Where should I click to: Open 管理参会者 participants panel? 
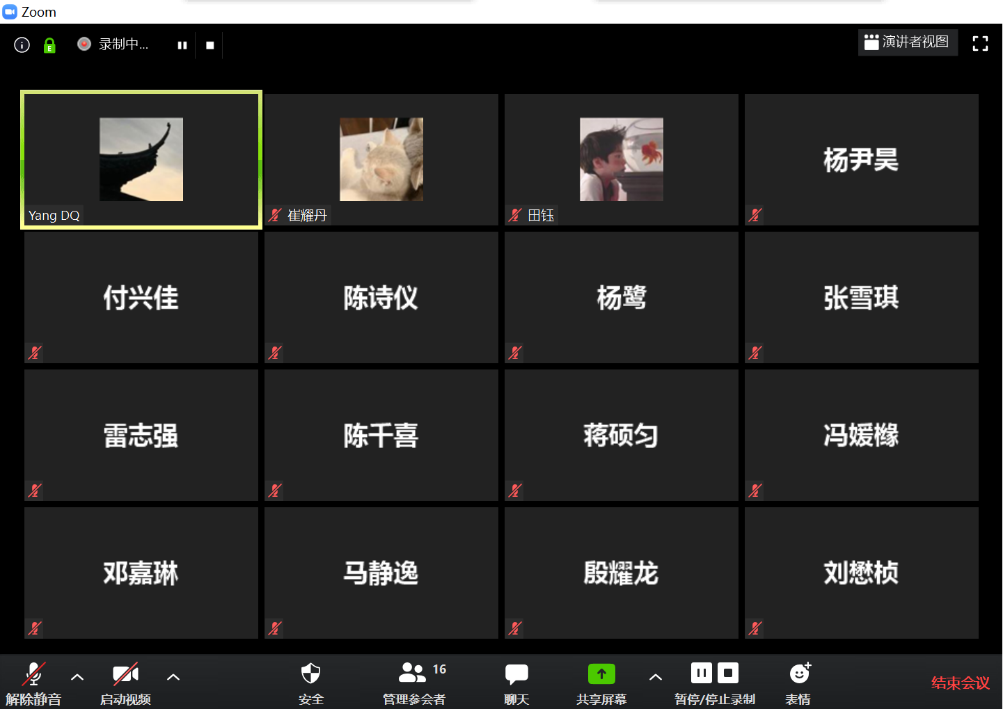[x=413, y=674]
